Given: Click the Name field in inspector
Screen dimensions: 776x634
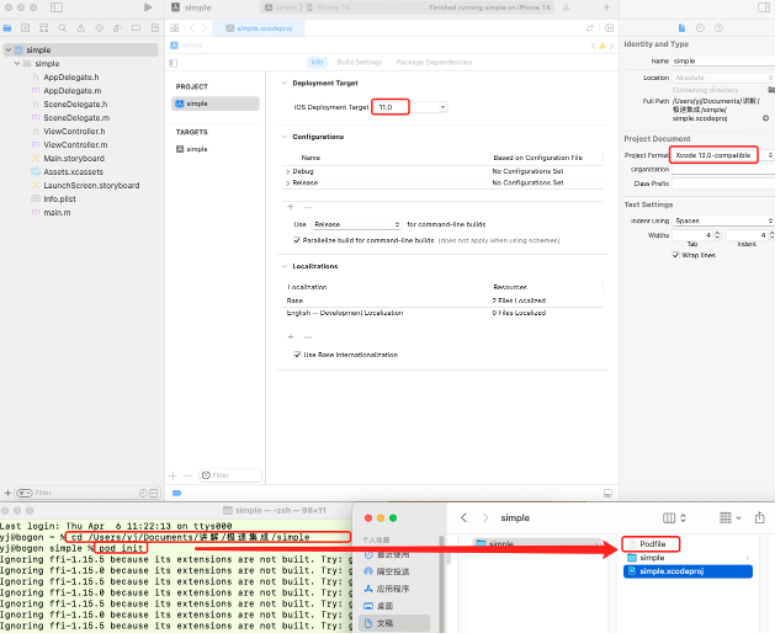Looking at the screenshot, I should [723, 61].
